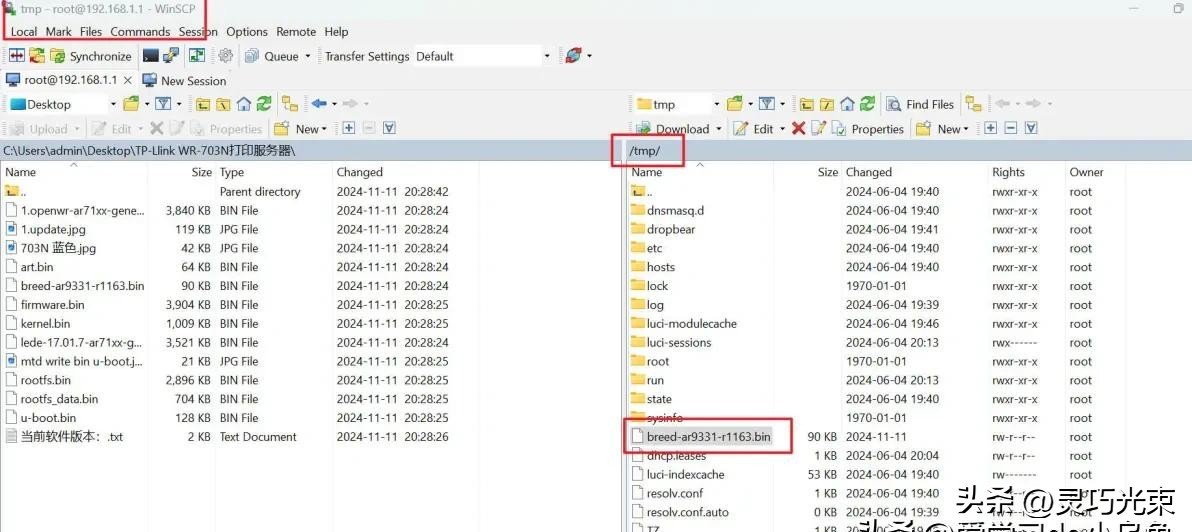Go to remote root directory icon
This screenshot has width=1192, height=532.
coord(826,104)
